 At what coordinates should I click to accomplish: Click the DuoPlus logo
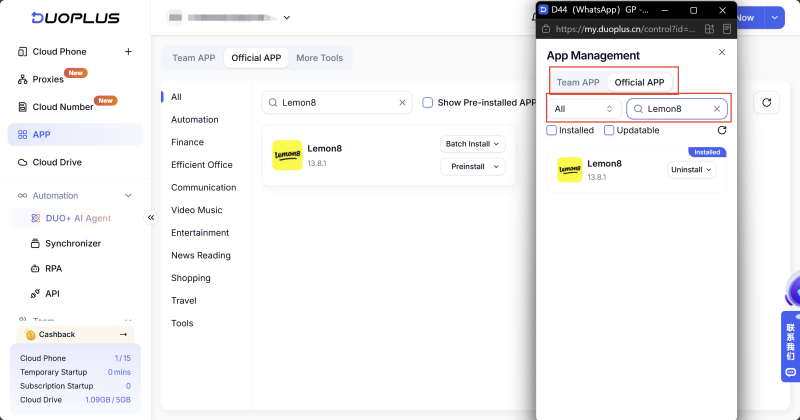[x=76, y=18]
